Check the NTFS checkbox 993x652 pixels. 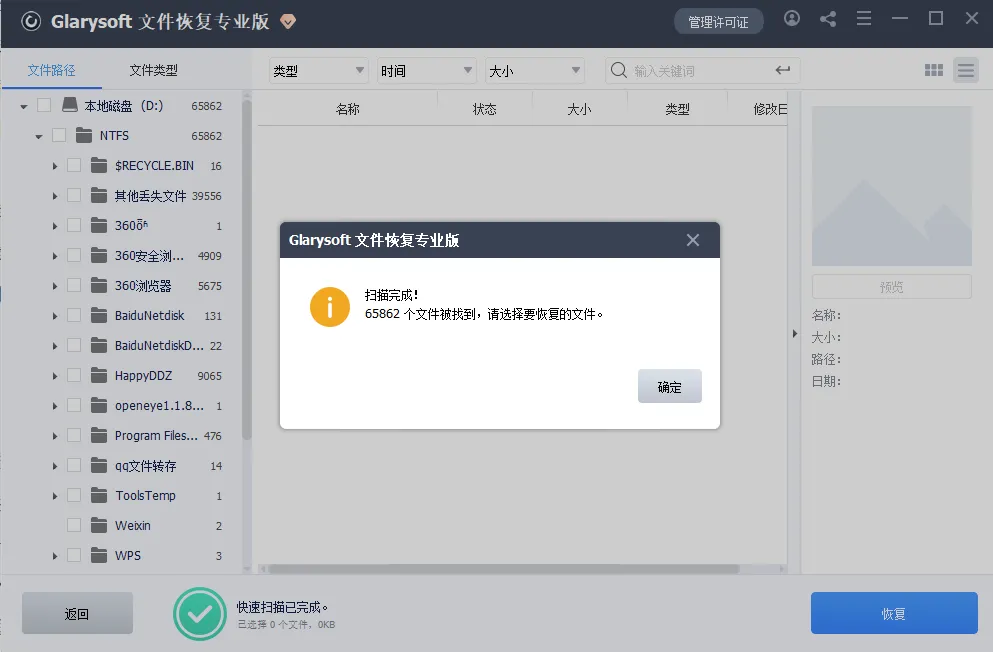[x=59, y=135]
